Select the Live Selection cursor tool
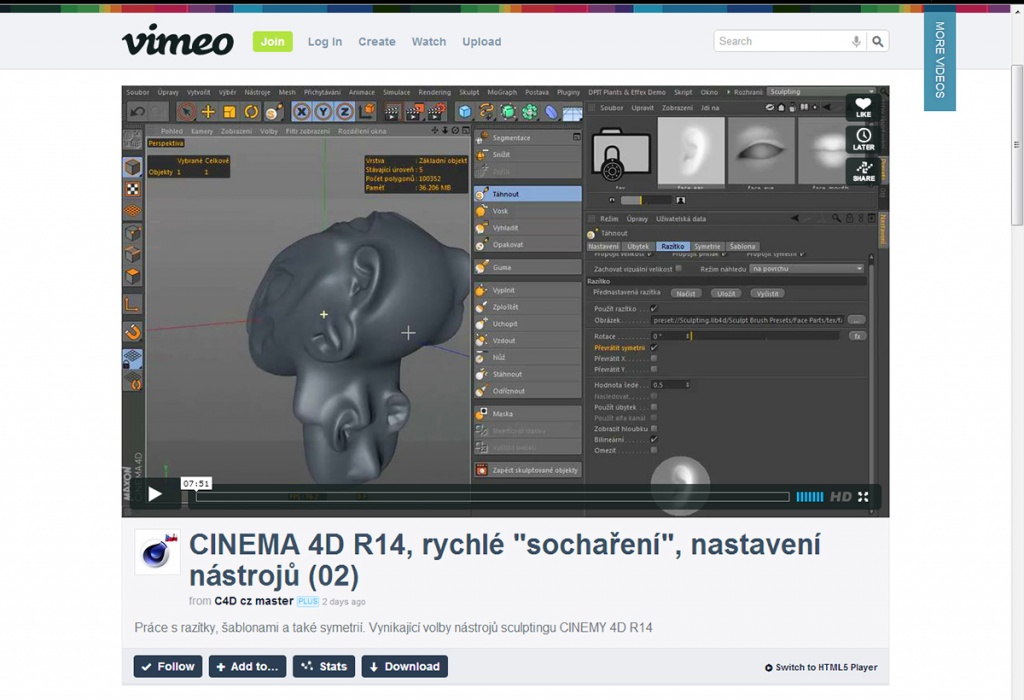This screenshot has width=1024, height=700. pyautogui.click(x=186, y=112)
